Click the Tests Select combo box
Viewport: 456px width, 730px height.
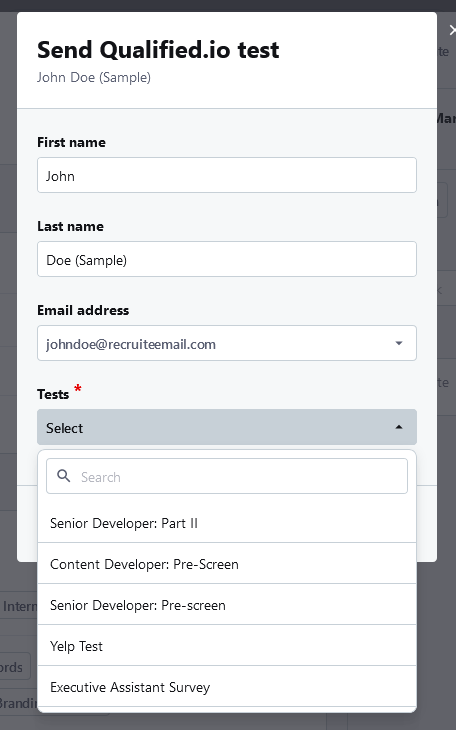click(227, 427)
